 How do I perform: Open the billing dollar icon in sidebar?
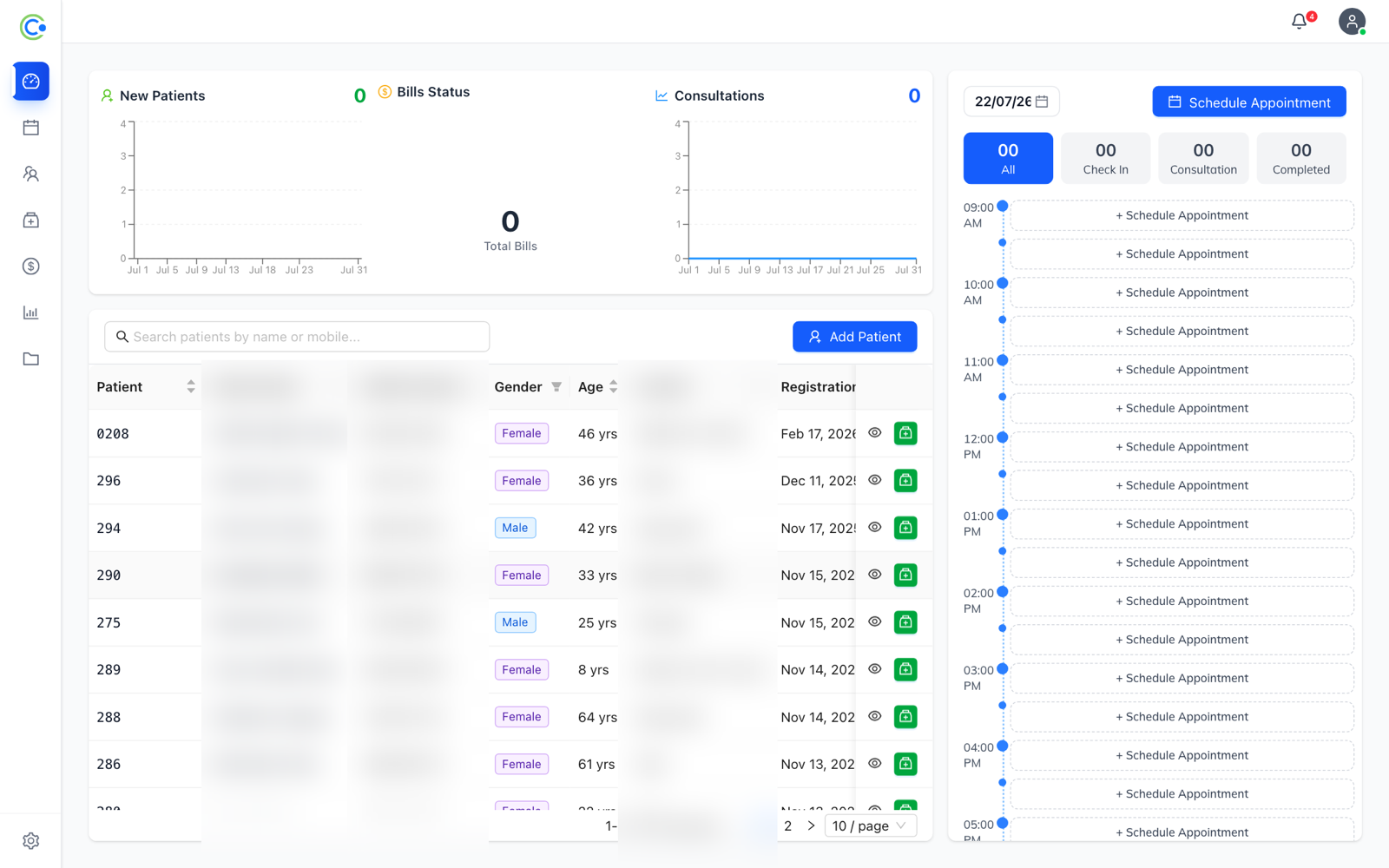click(31, 266)
